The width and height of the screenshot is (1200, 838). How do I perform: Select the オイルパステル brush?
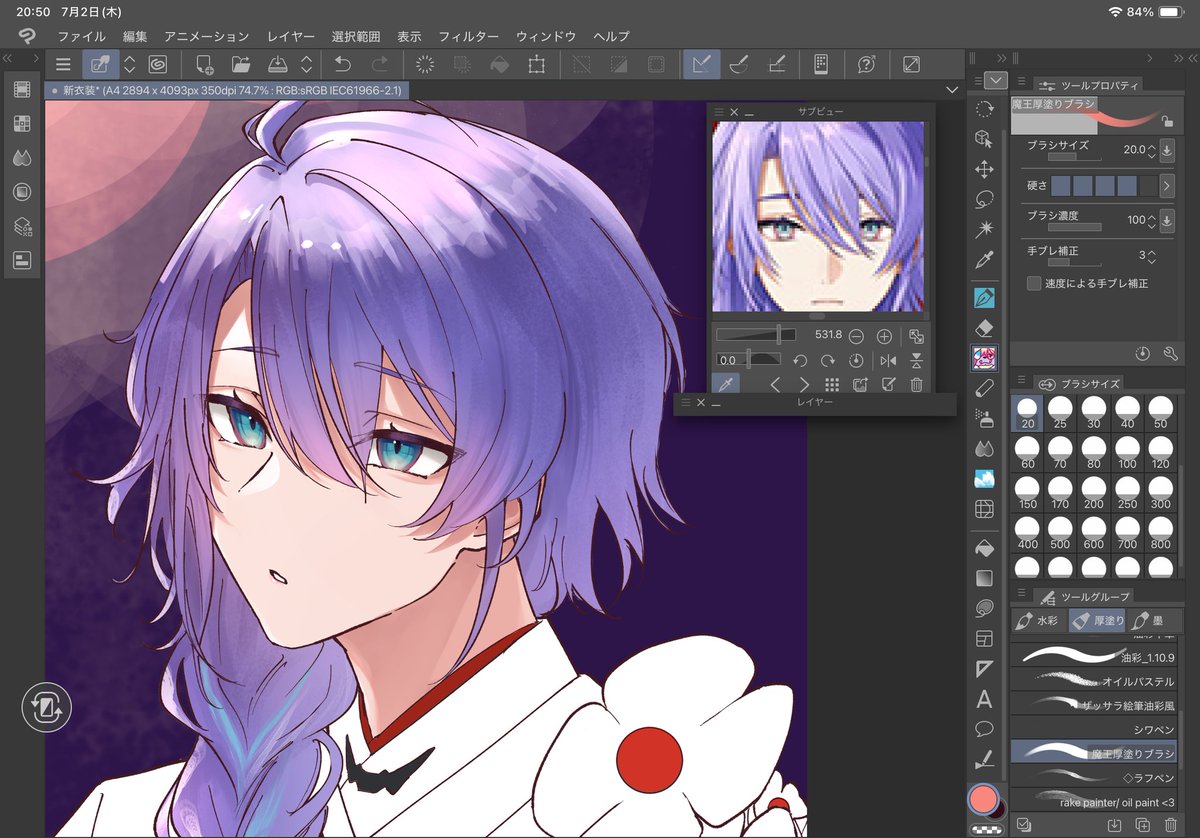1093,681
